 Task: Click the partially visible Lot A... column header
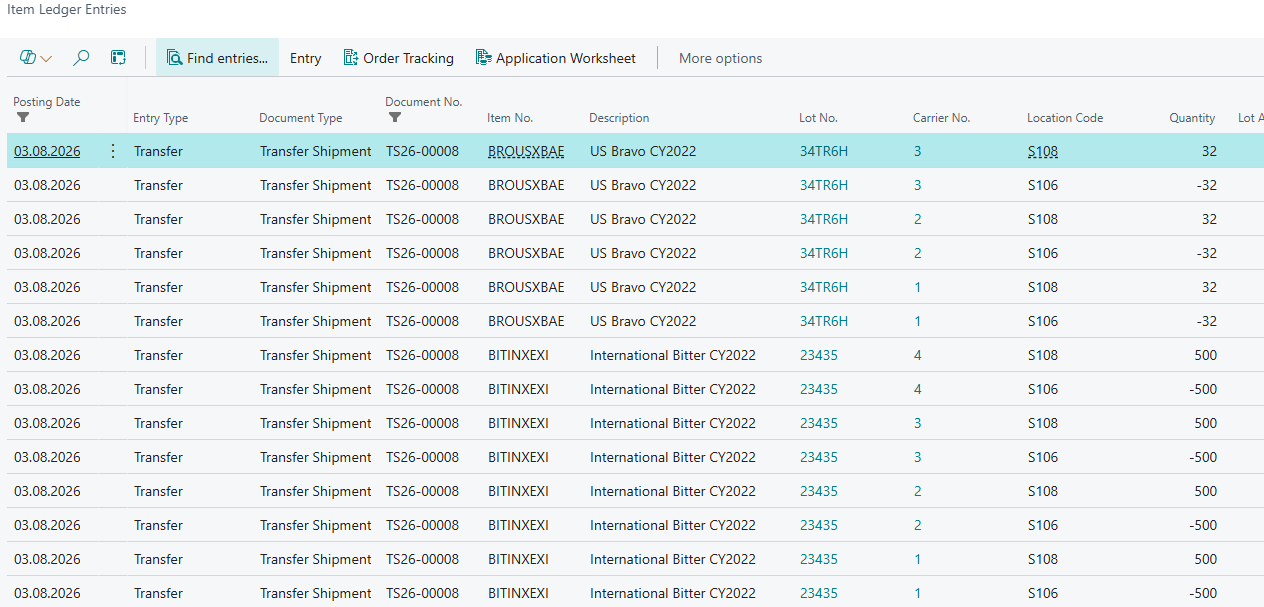pyautogui.click(x=1250, y=118)
